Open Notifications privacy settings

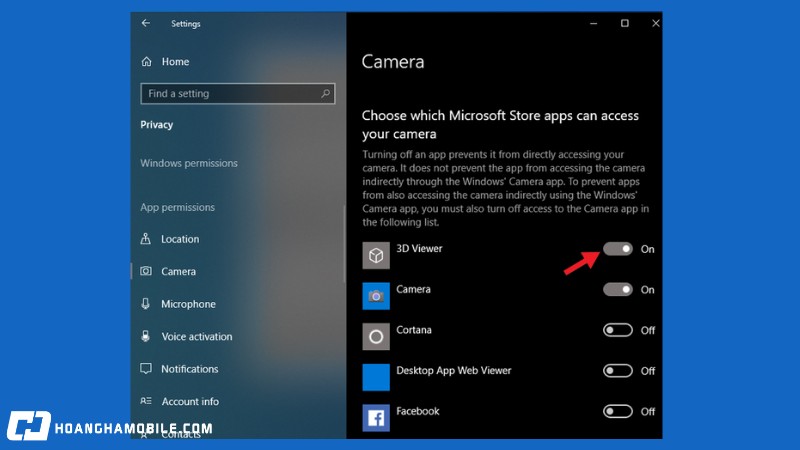click(x=190, y=369)
